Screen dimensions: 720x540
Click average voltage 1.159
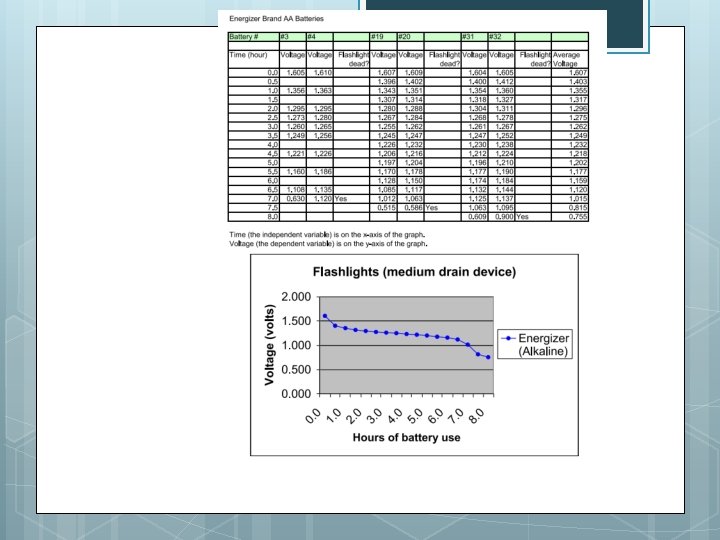pyautogui.click(x=570, y=180)
